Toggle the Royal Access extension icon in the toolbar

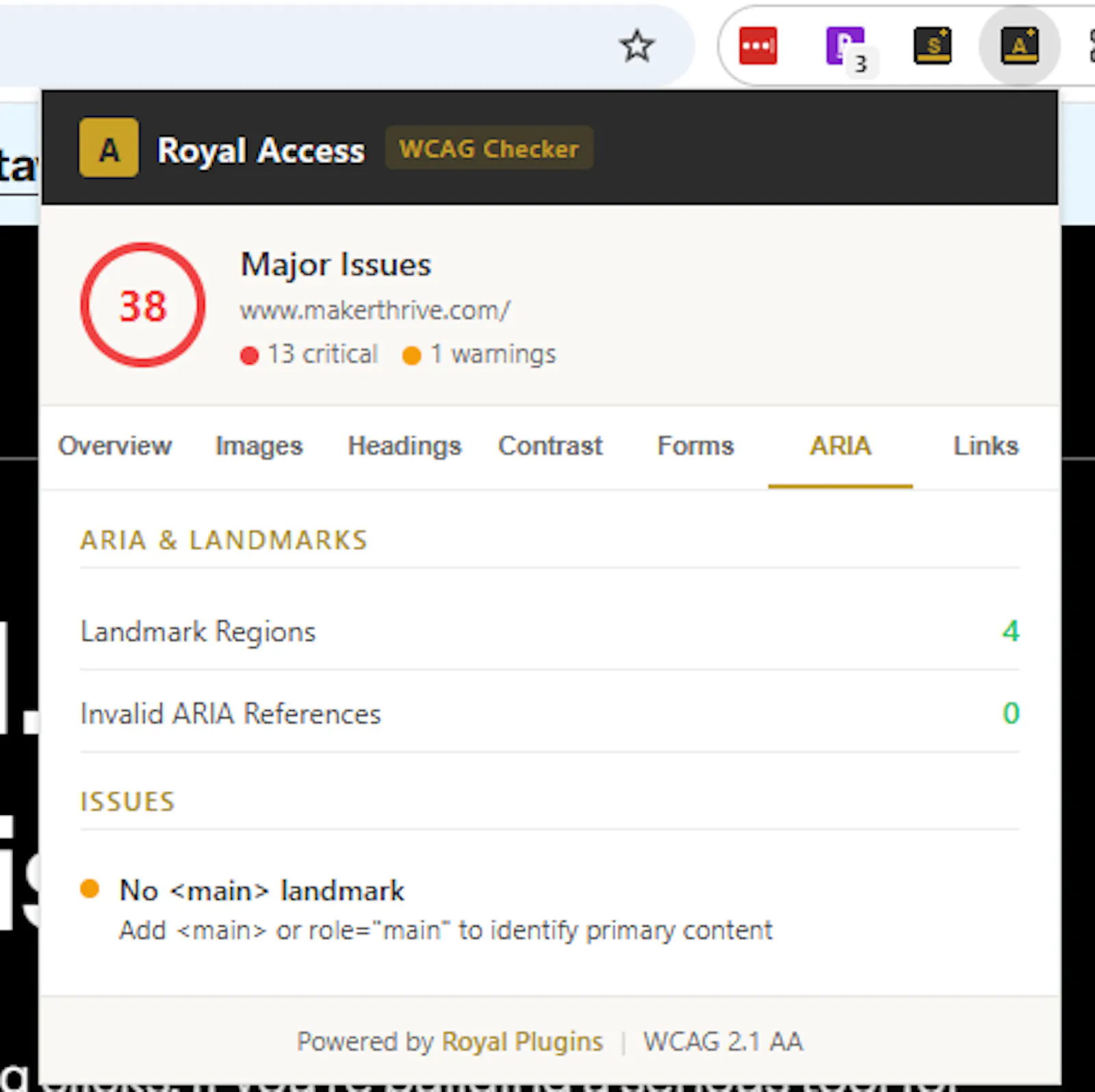[1020, 47]
